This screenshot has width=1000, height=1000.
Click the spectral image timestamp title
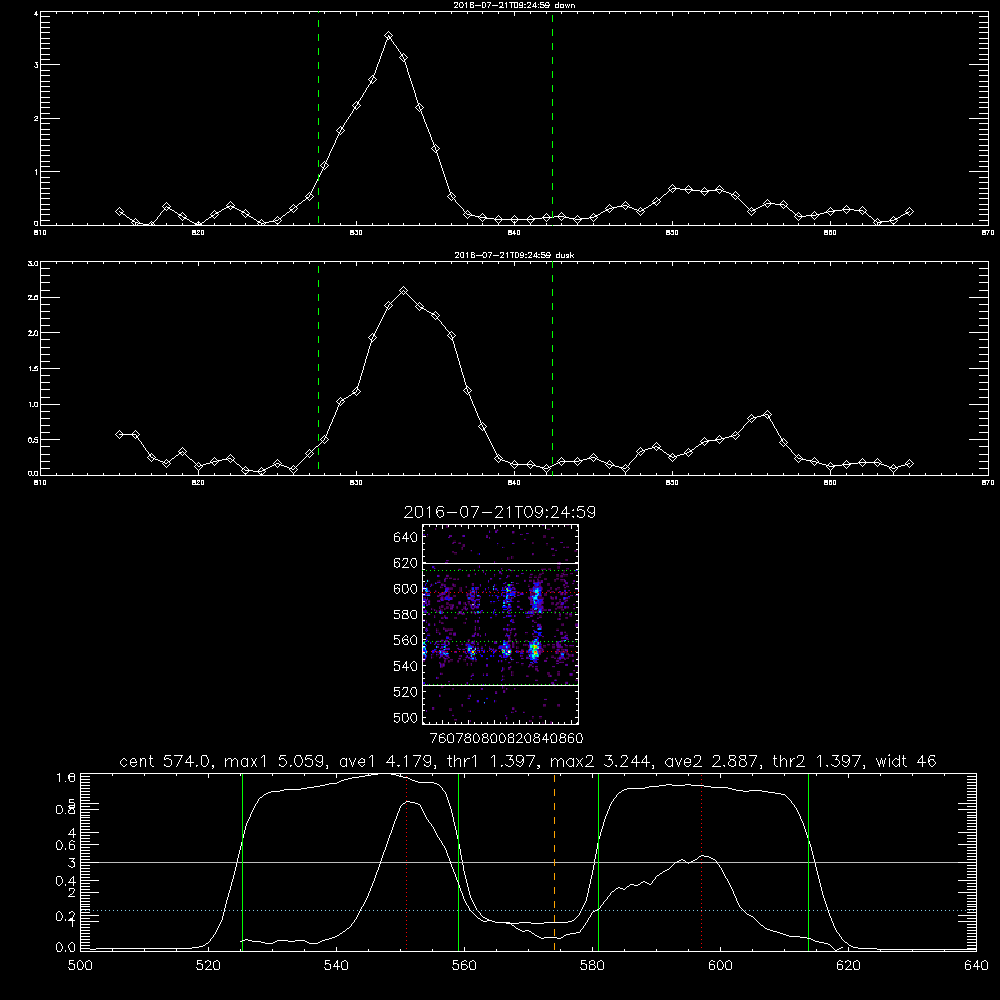tap(500, 512)
